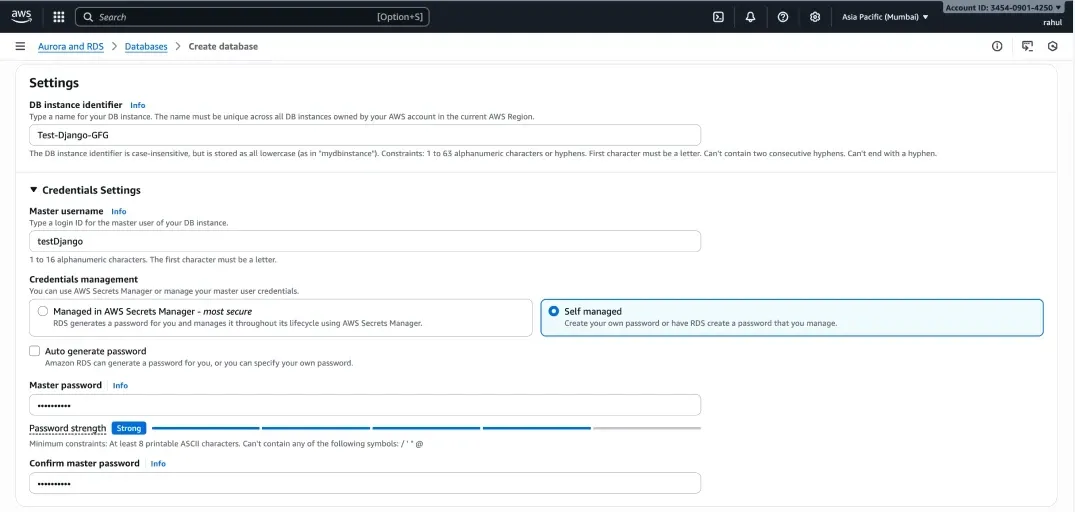
Task: Navigate to the Databases breadcrumb link
Action: [146, 46]
